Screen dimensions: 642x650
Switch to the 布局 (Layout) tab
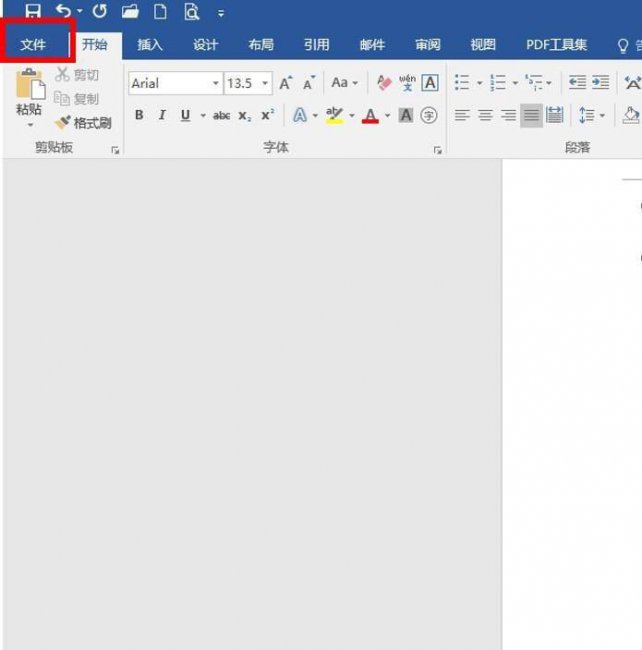click(x=261, y=44)
